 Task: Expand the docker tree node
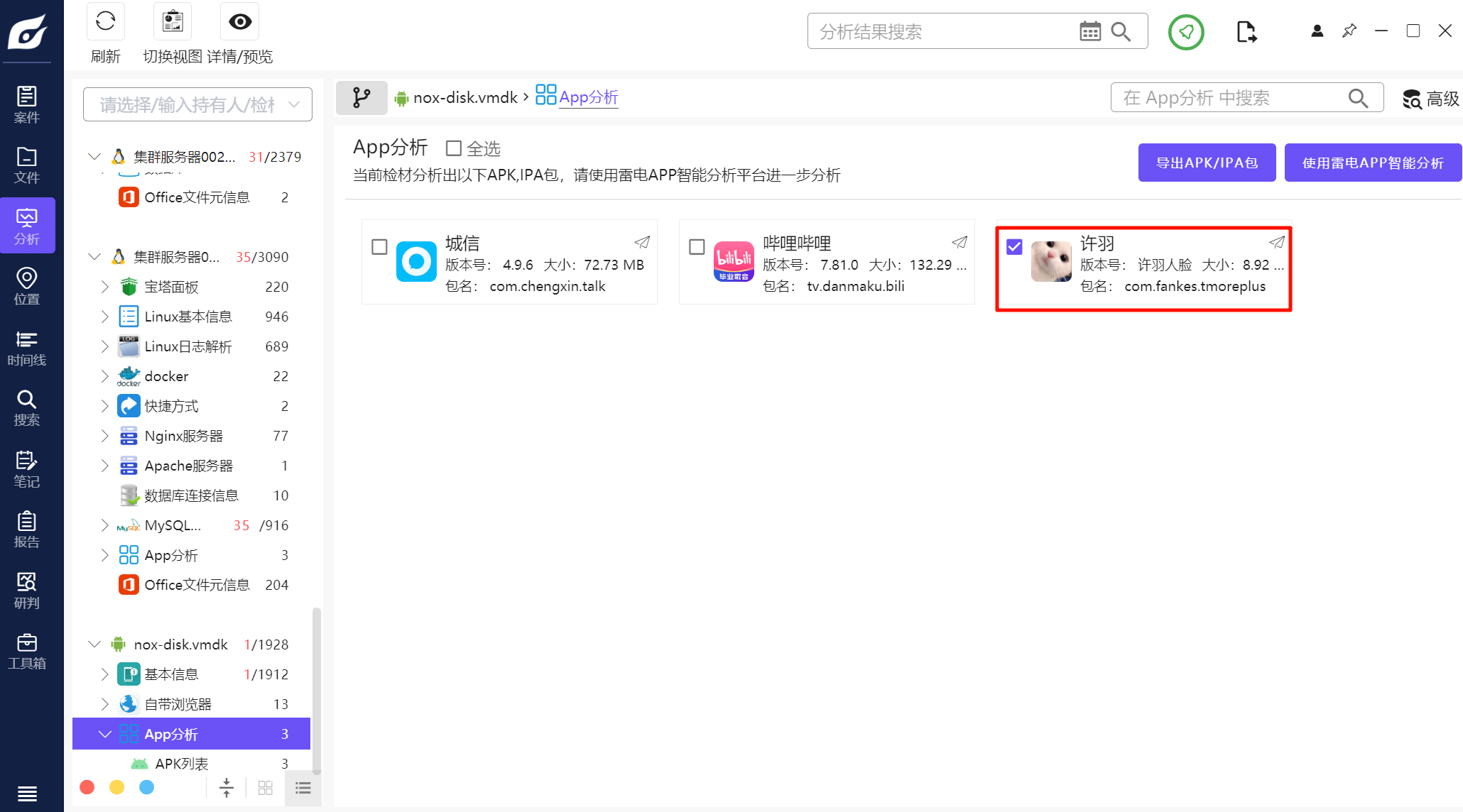tap(104, 376)
